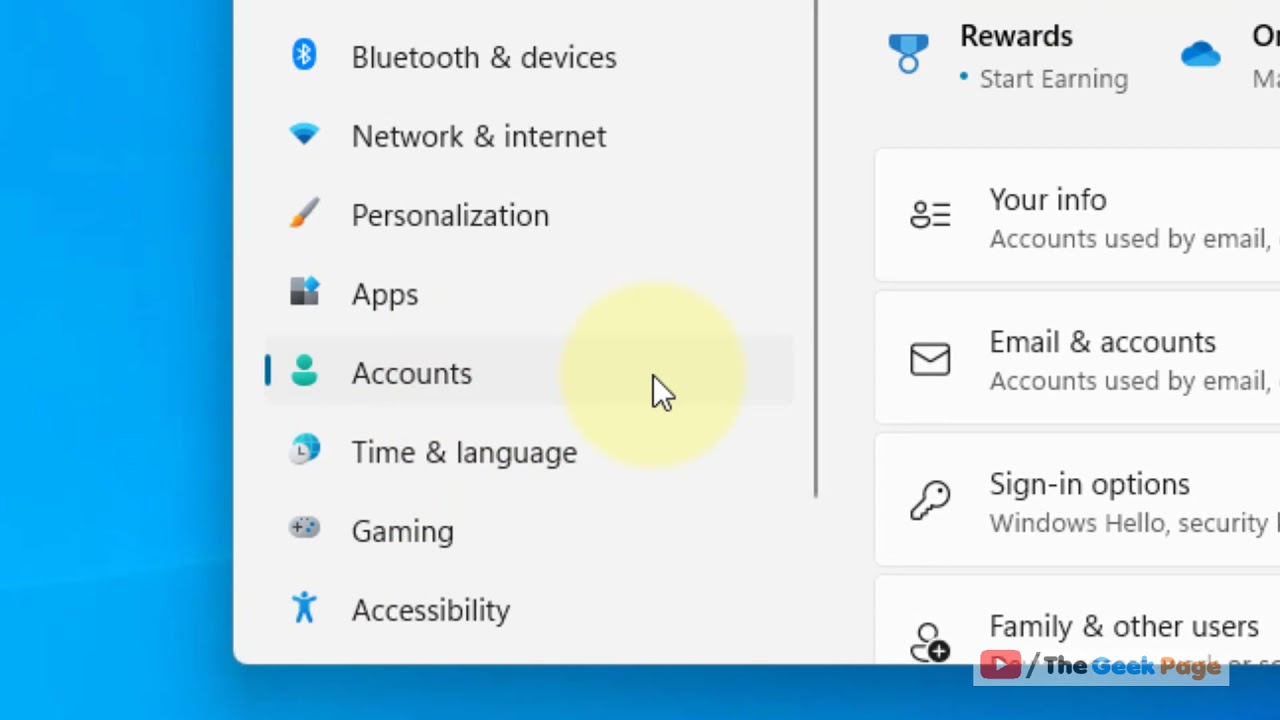
Task: Click the Family & other users icon
Action: coord(930,642)
